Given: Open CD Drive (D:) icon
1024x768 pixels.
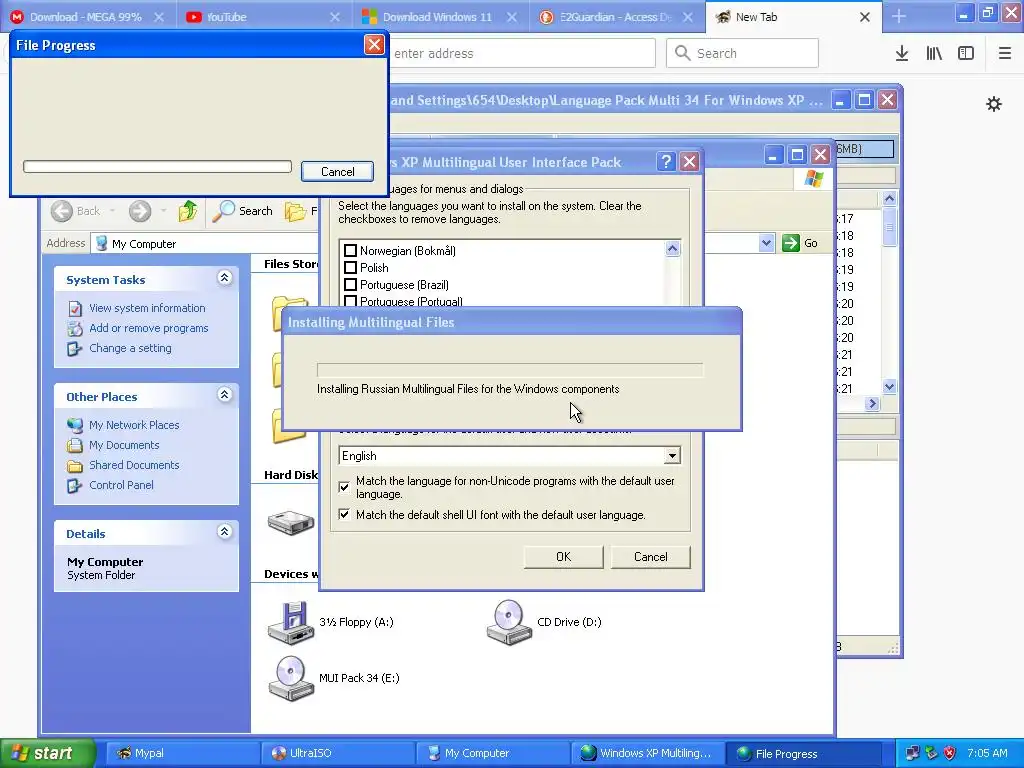Looking at the screenshot, I should (509, 622).
